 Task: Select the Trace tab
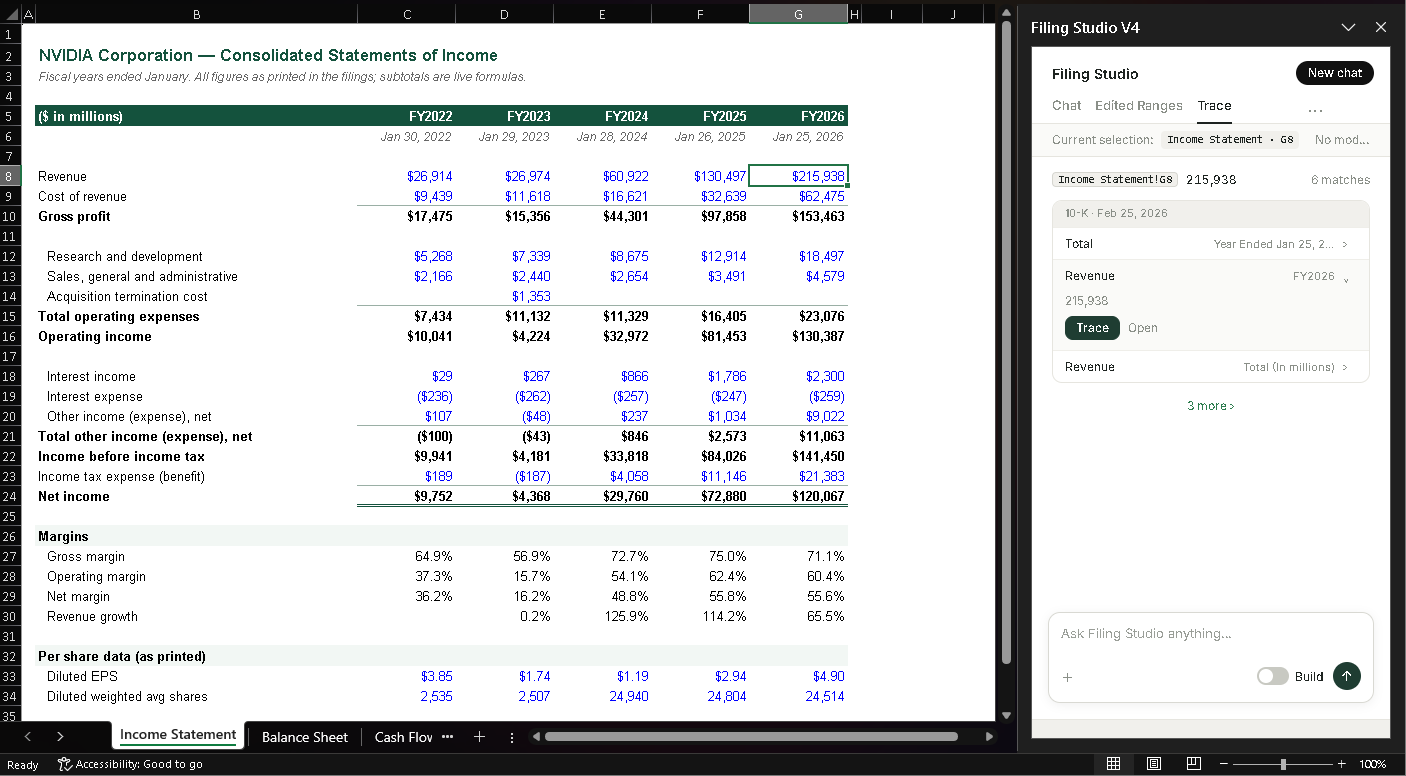click(1214, 105)
